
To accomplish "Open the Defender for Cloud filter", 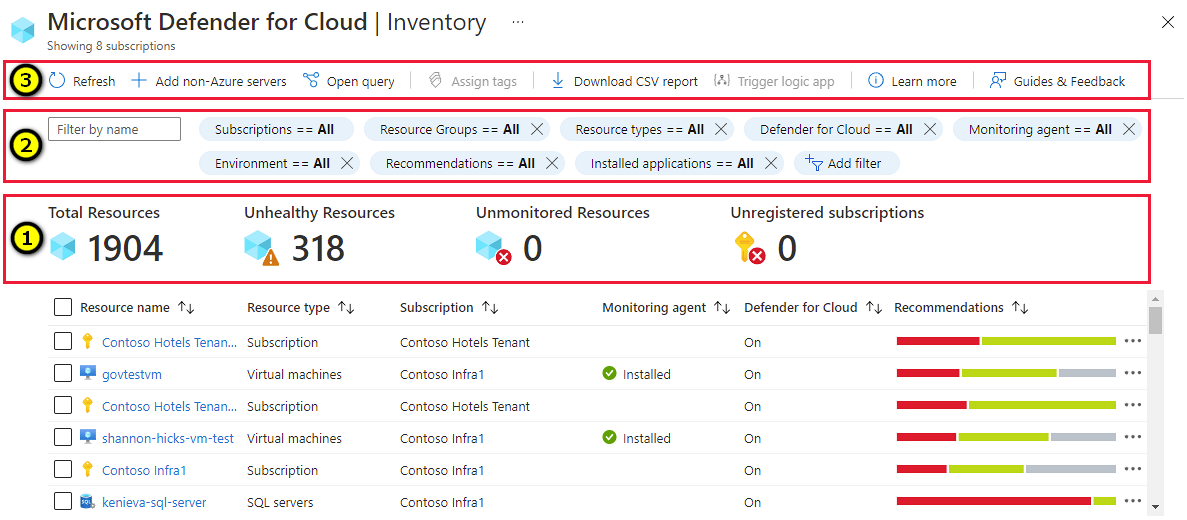I will tap(835, 129).
